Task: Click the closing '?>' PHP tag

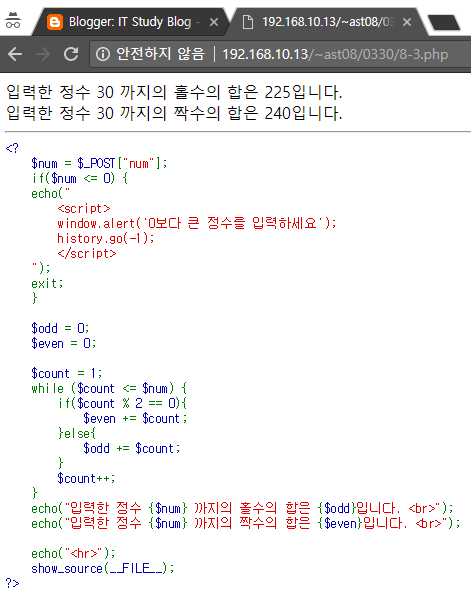Action: click(12, 583)
